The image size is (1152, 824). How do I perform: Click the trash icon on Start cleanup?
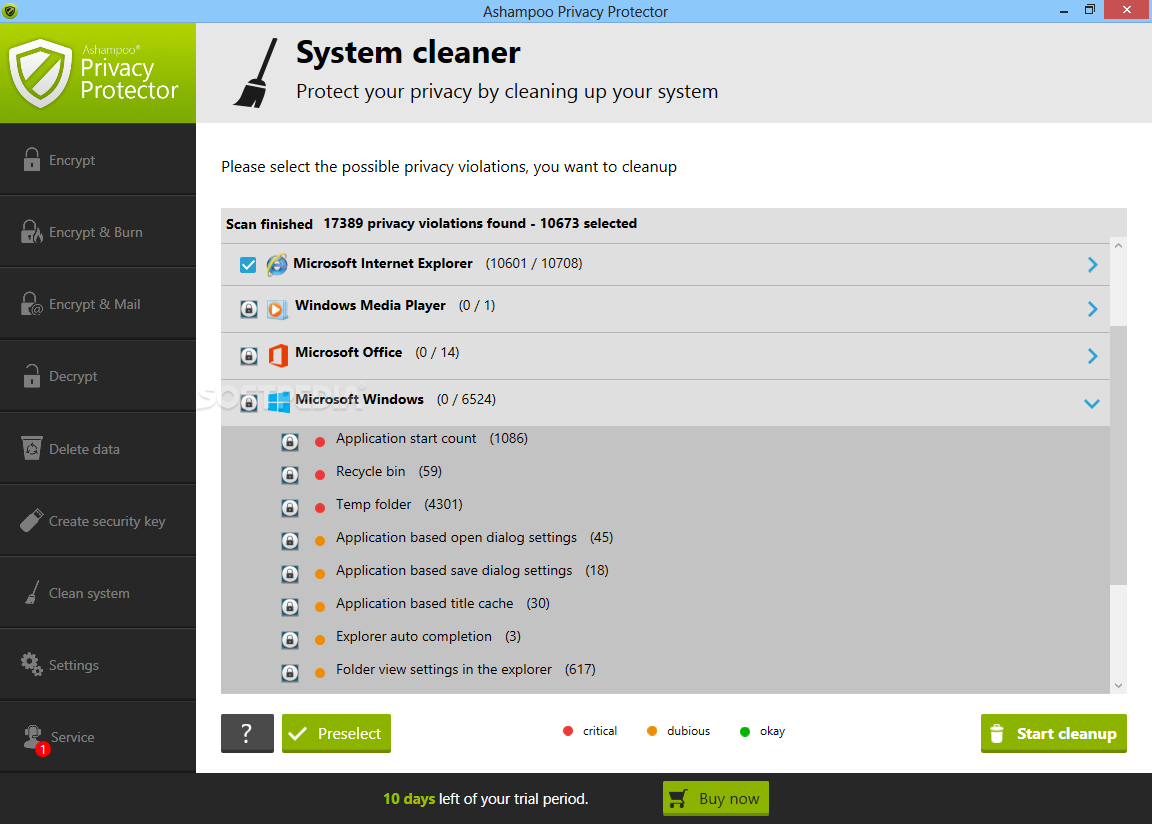(x=996, y=734)
